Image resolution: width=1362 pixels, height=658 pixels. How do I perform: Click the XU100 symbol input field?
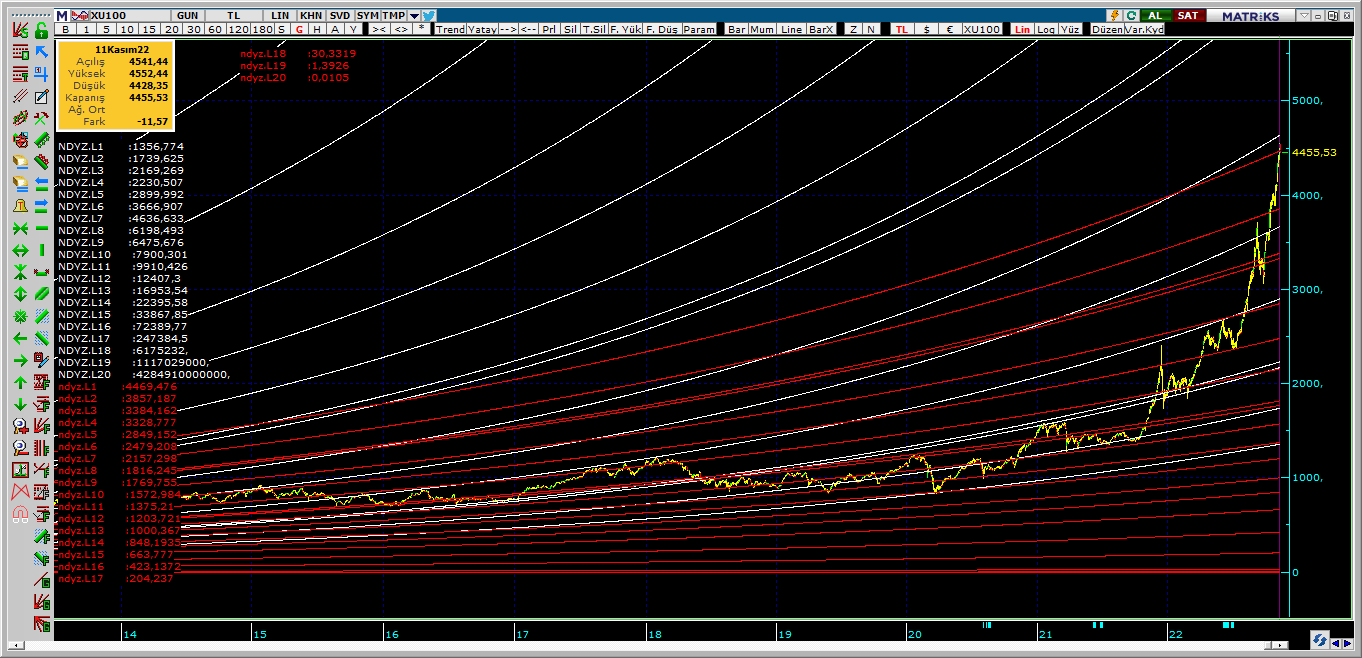point(129,16)
